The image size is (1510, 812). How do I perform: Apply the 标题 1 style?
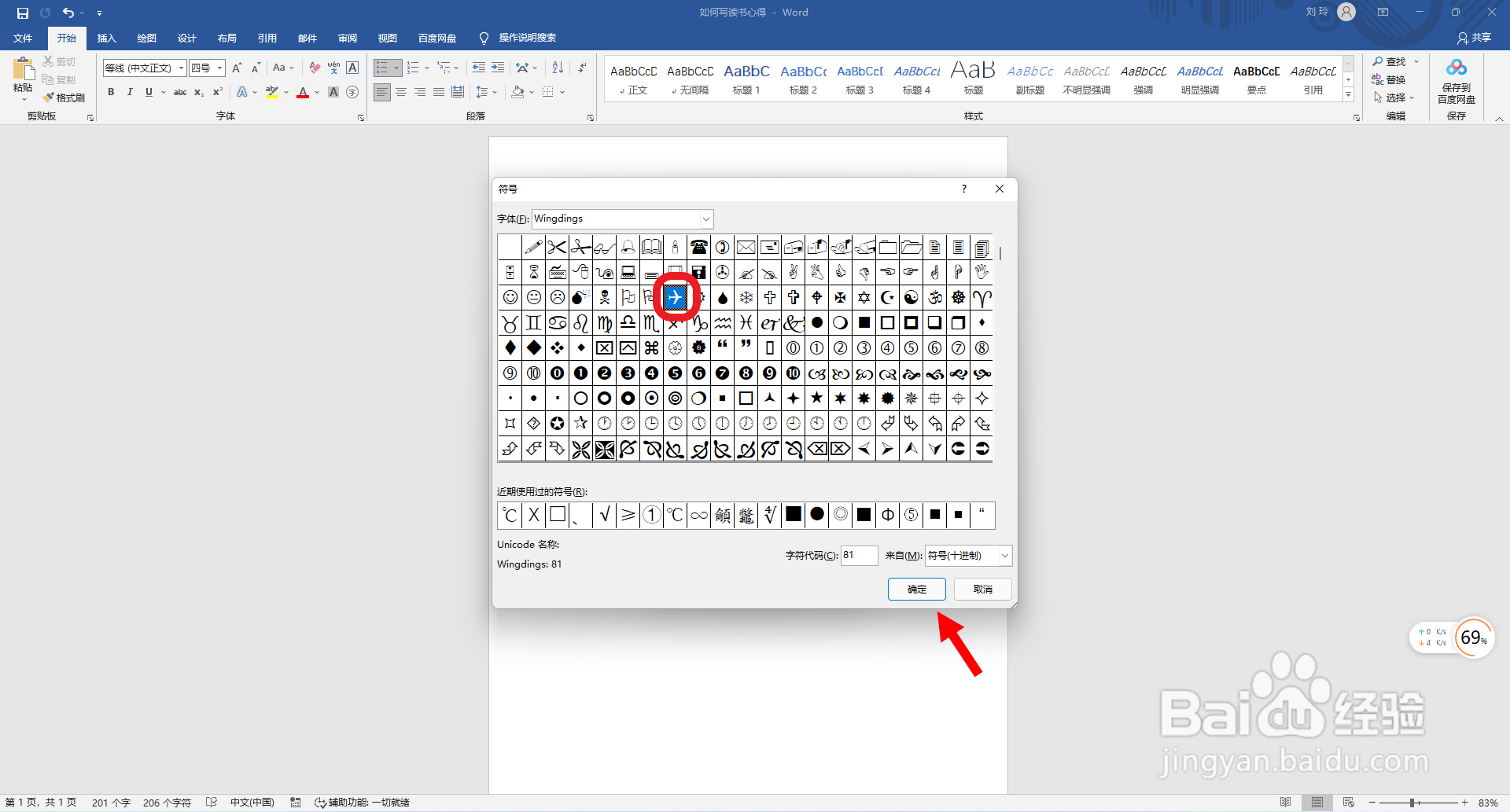(x=746, y=79)
